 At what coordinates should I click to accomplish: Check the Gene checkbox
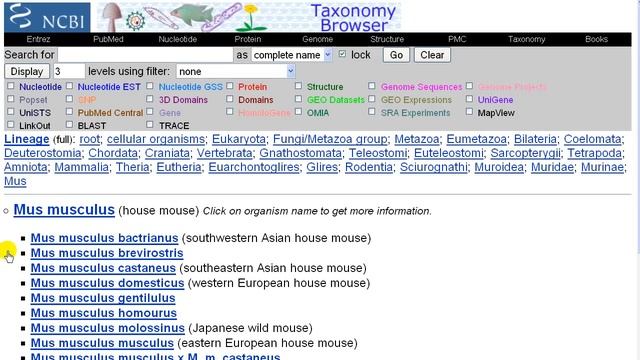point(150,111)
